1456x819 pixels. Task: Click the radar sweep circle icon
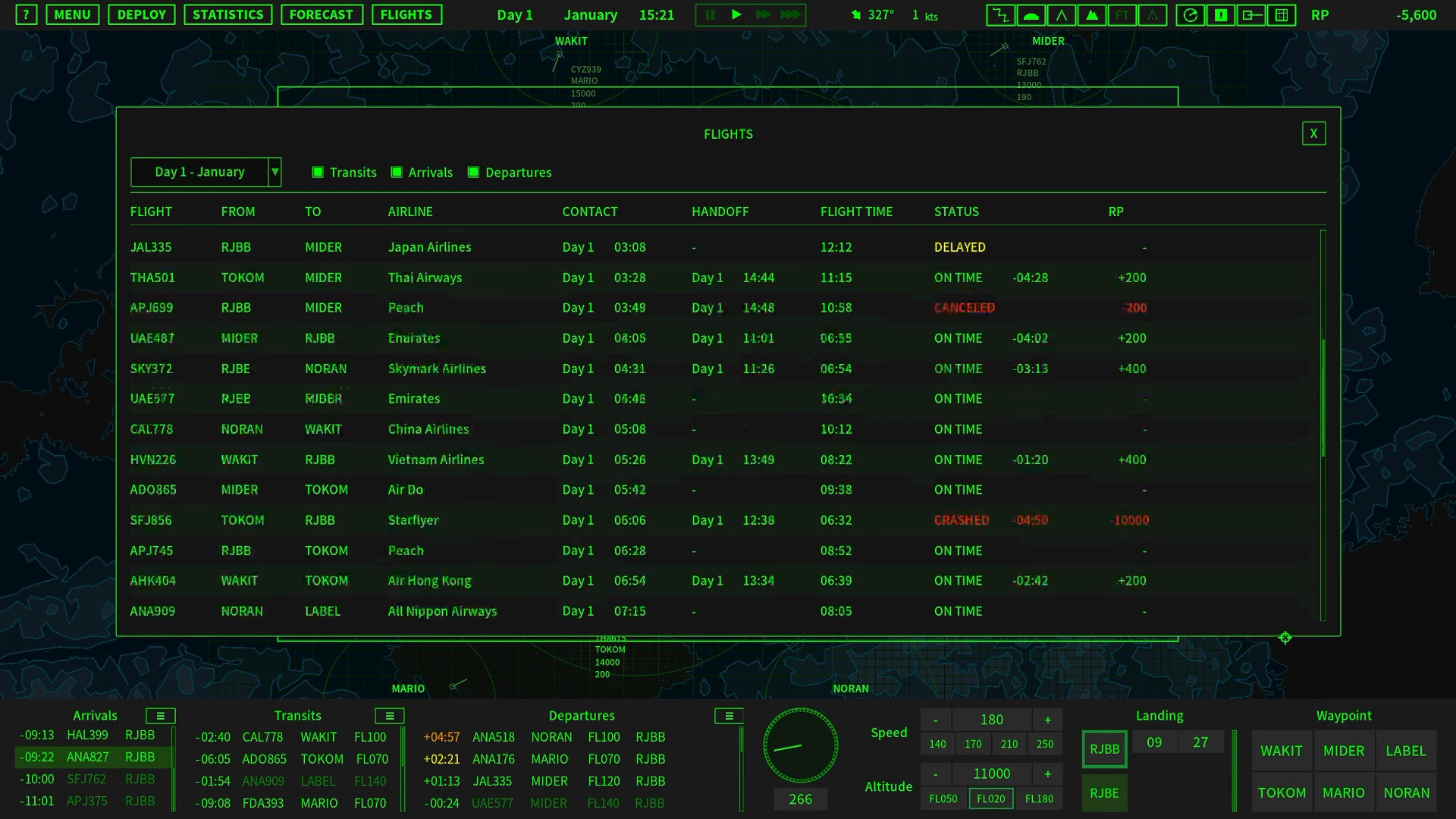(x=1190, y=14)
